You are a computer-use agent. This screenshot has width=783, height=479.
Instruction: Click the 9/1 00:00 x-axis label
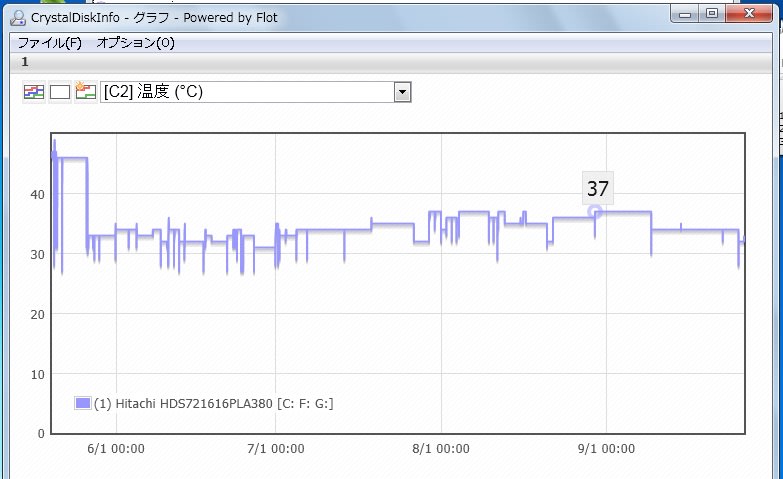pos(606,449)
